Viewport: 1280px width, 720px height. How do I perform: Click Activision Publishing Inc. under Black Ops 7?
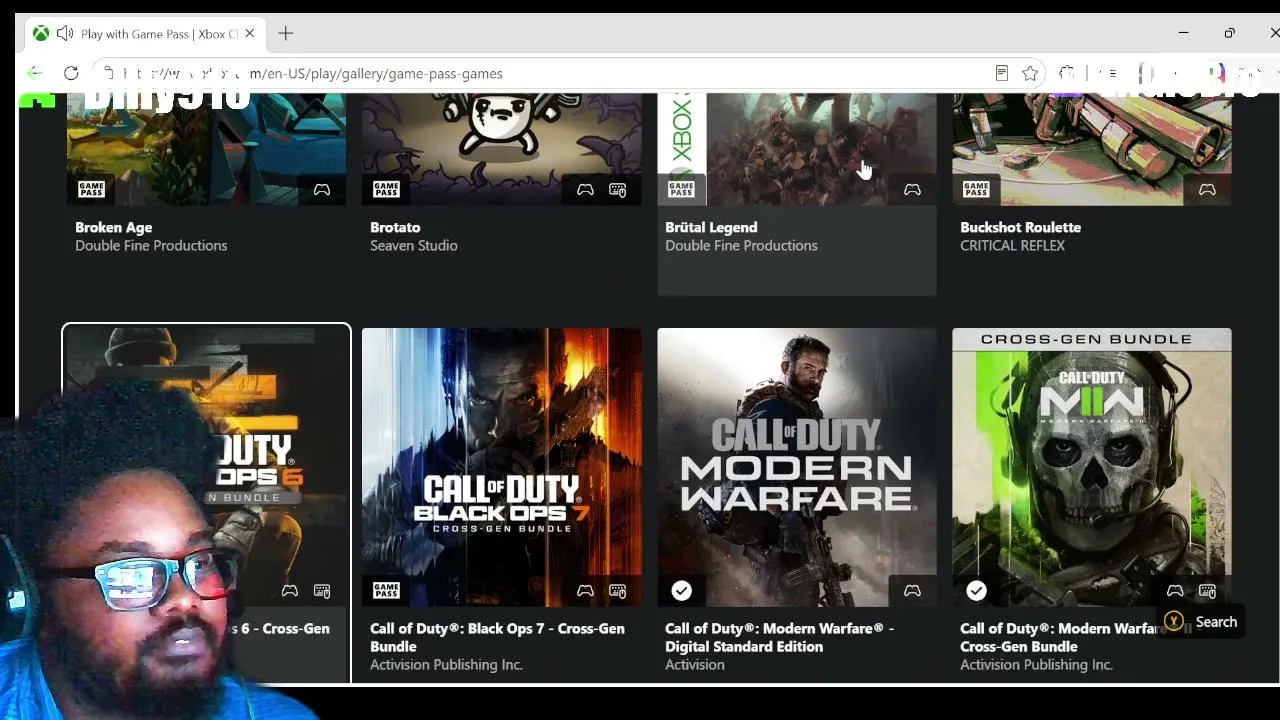[446, 664]
